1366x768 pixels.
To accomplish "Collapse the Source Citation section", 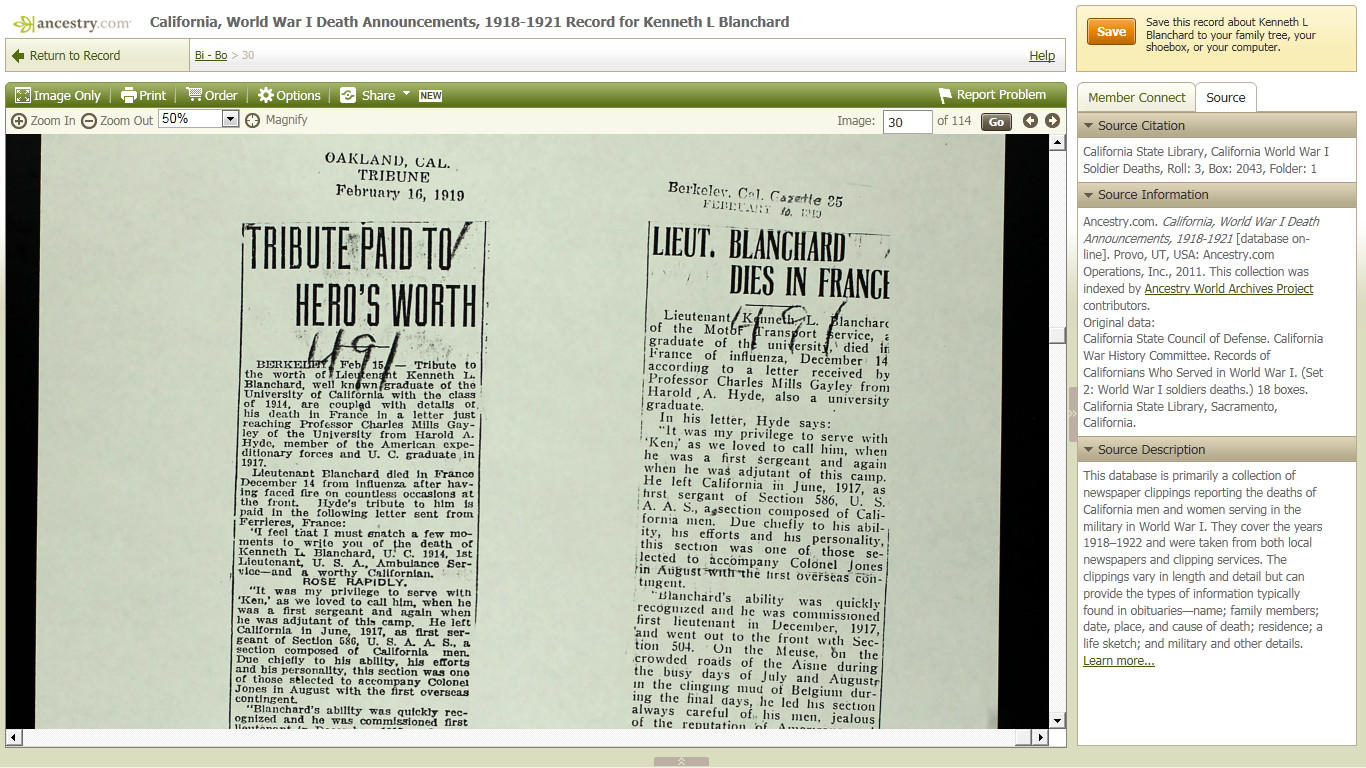I will 1217,126.
